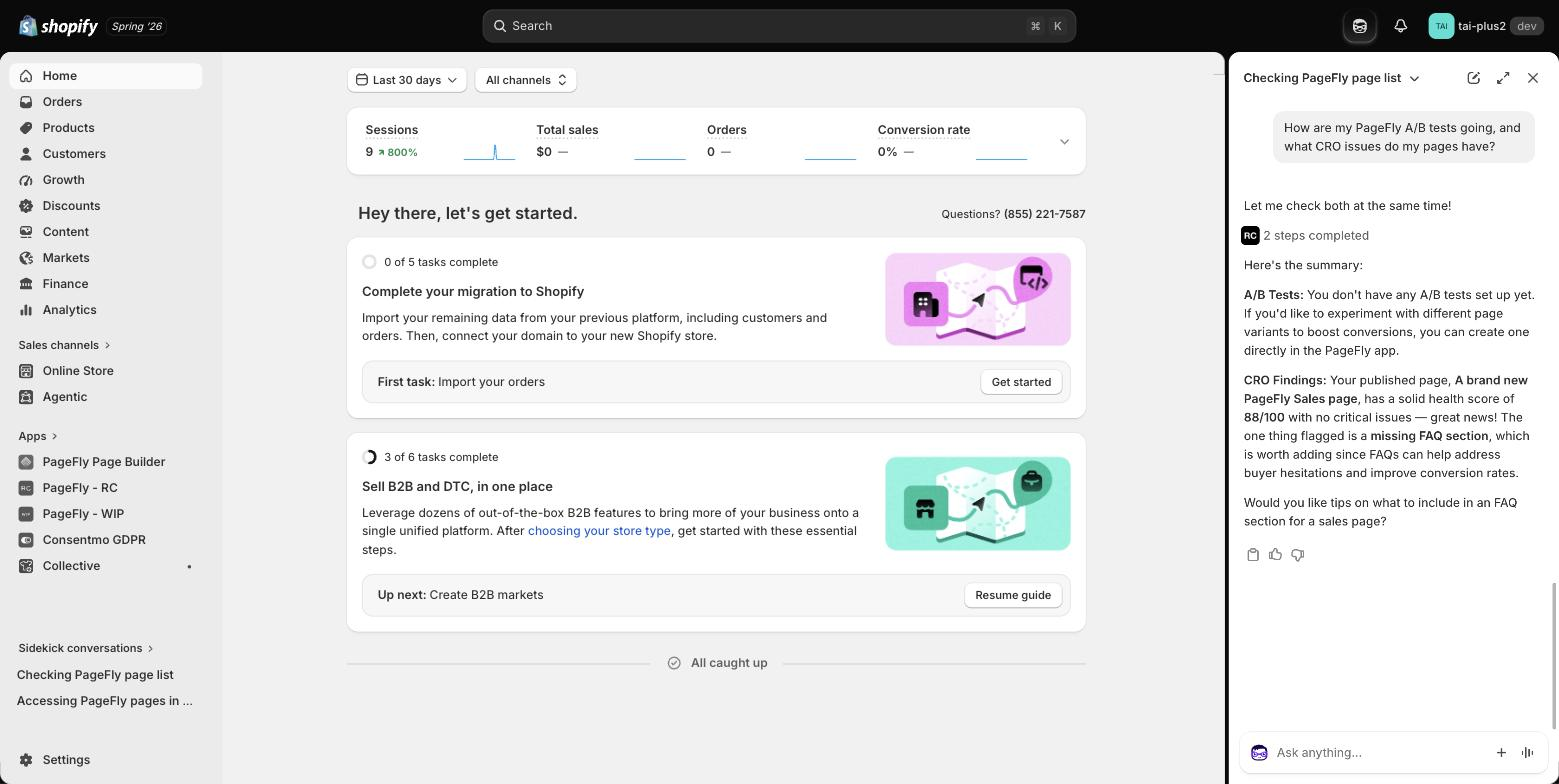Screen dimensions: 1559x784
Task: Close the Sidekick panel
Action: click(x=1533, y=78)
